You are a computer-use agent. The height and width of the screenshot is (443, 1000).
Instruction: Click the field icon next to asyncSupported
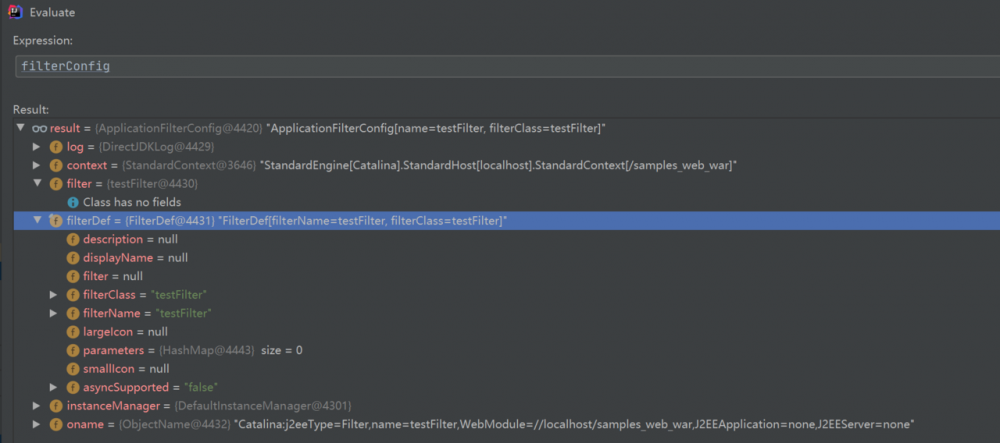(x=73, y=387)
